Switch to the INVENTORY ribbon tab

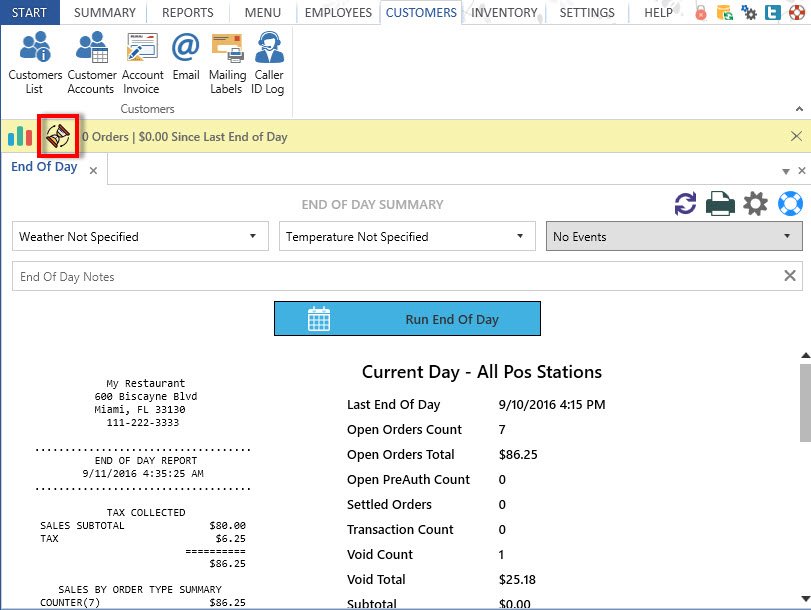click(x=504, y=13)
